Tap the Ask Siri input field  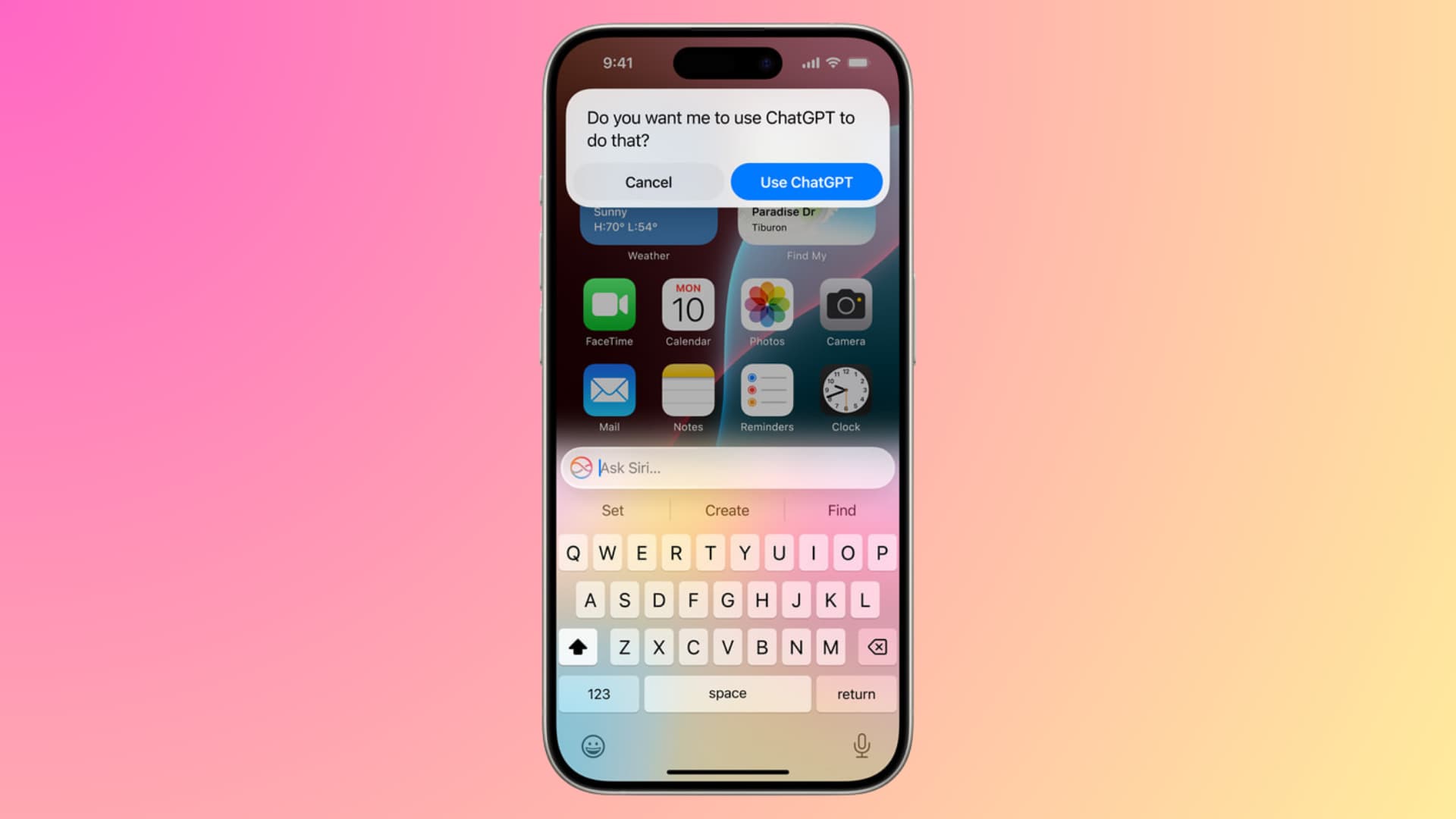pyautogui.click(x=728, y=467)
